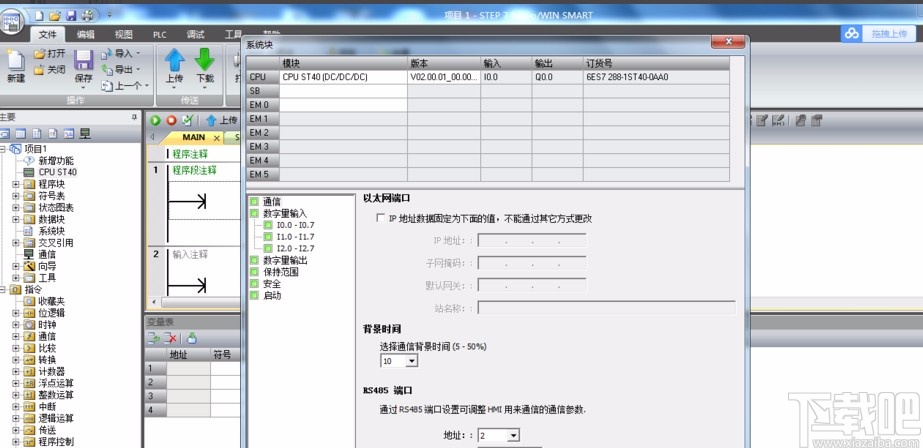Select the MAIN program tab
Image resolution: width=923 pixels, height=448 pixels.
click(x=194, y=137)
